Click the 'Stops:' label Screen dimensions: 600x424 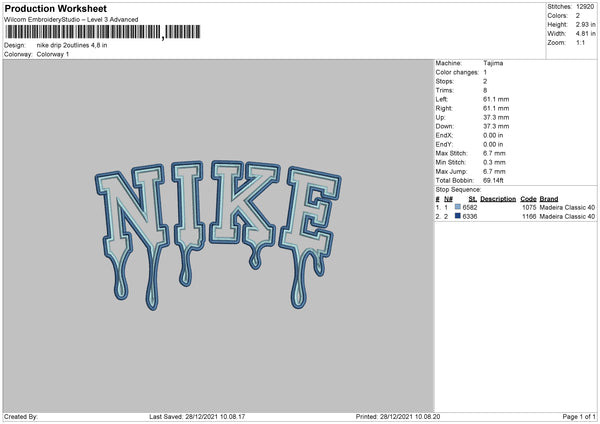point(445,81)
